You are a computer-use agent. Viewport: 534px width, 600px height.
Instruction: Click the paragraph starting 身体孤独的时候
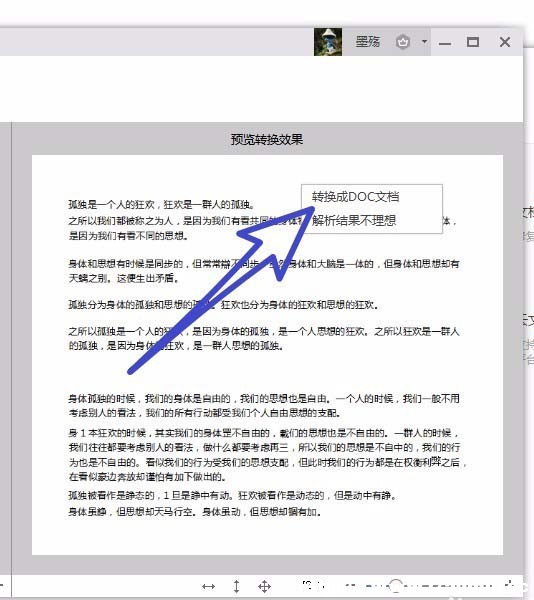(264, 406)
